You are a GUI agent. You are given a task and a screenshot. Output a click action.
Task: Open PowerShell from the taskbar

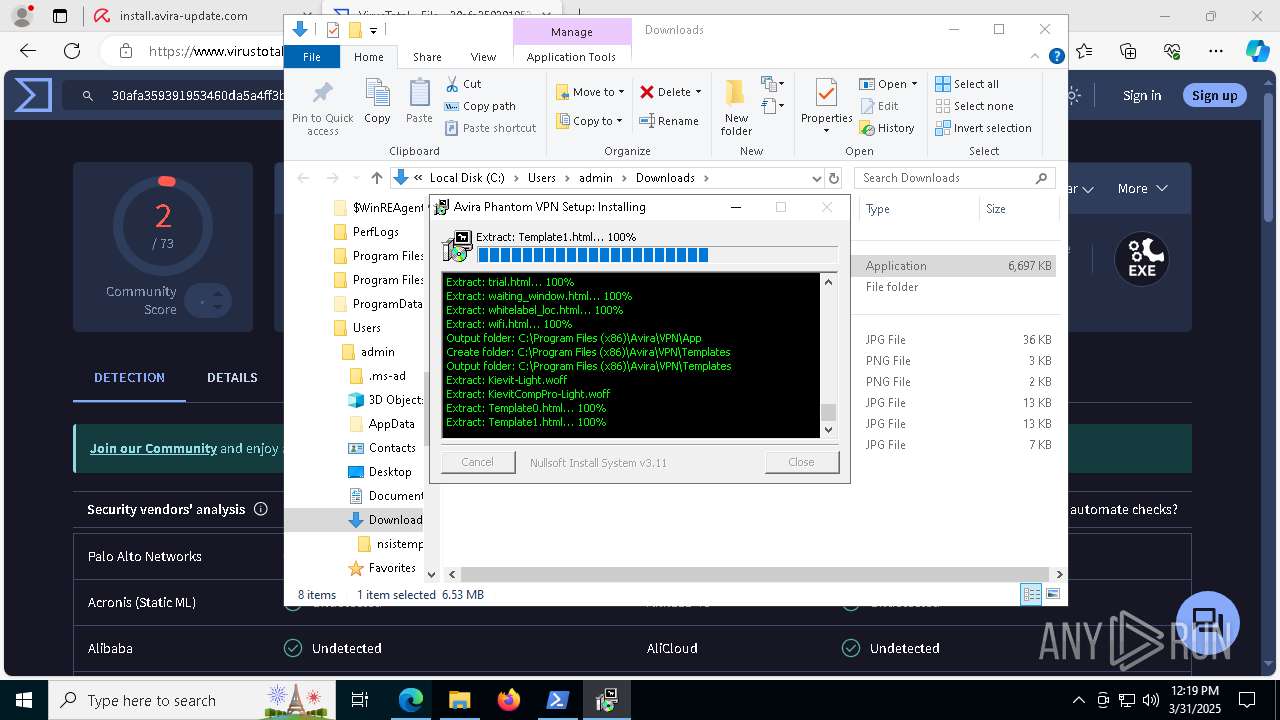[x=557, y=700]
